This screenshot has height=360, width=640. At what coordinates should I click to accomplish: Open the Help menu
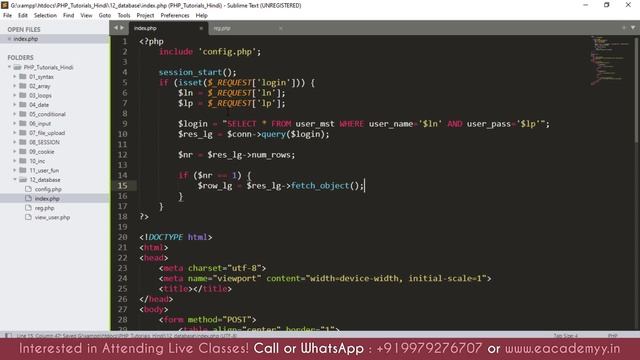click(x=202, y=16)
